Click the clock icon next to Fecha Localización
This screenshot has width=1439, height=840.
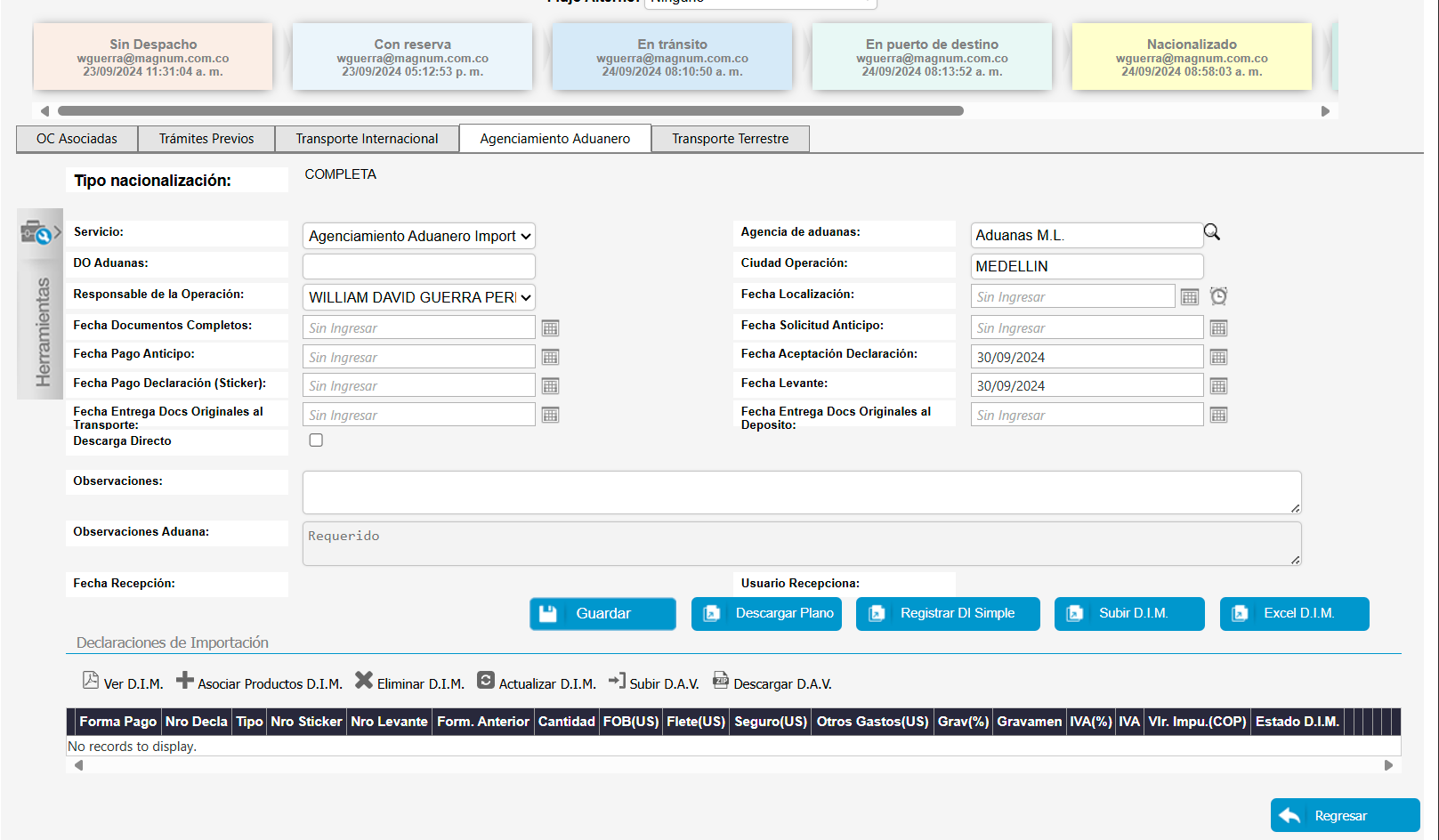pyautogui.click(x=1218, y=296)
